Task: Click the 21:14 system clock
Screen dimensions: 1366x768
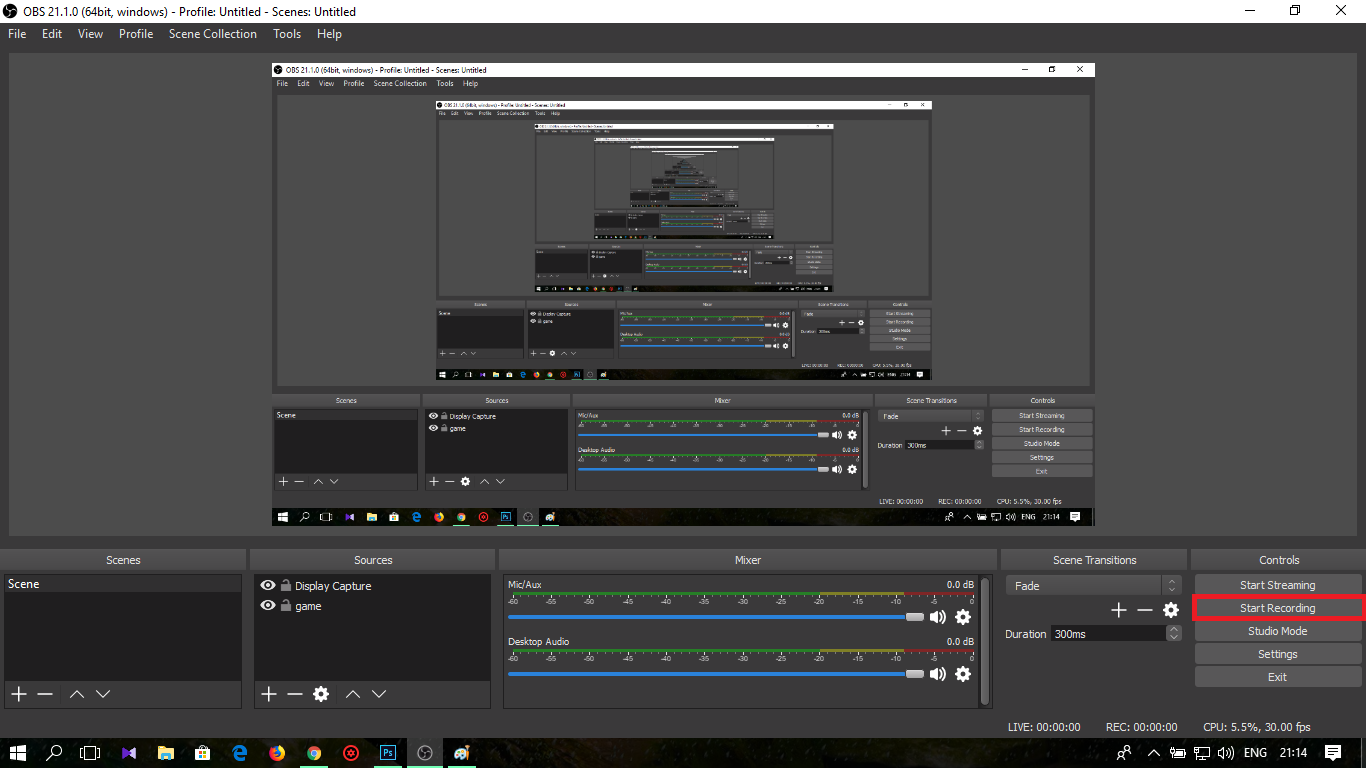Action: (1294, 753)
